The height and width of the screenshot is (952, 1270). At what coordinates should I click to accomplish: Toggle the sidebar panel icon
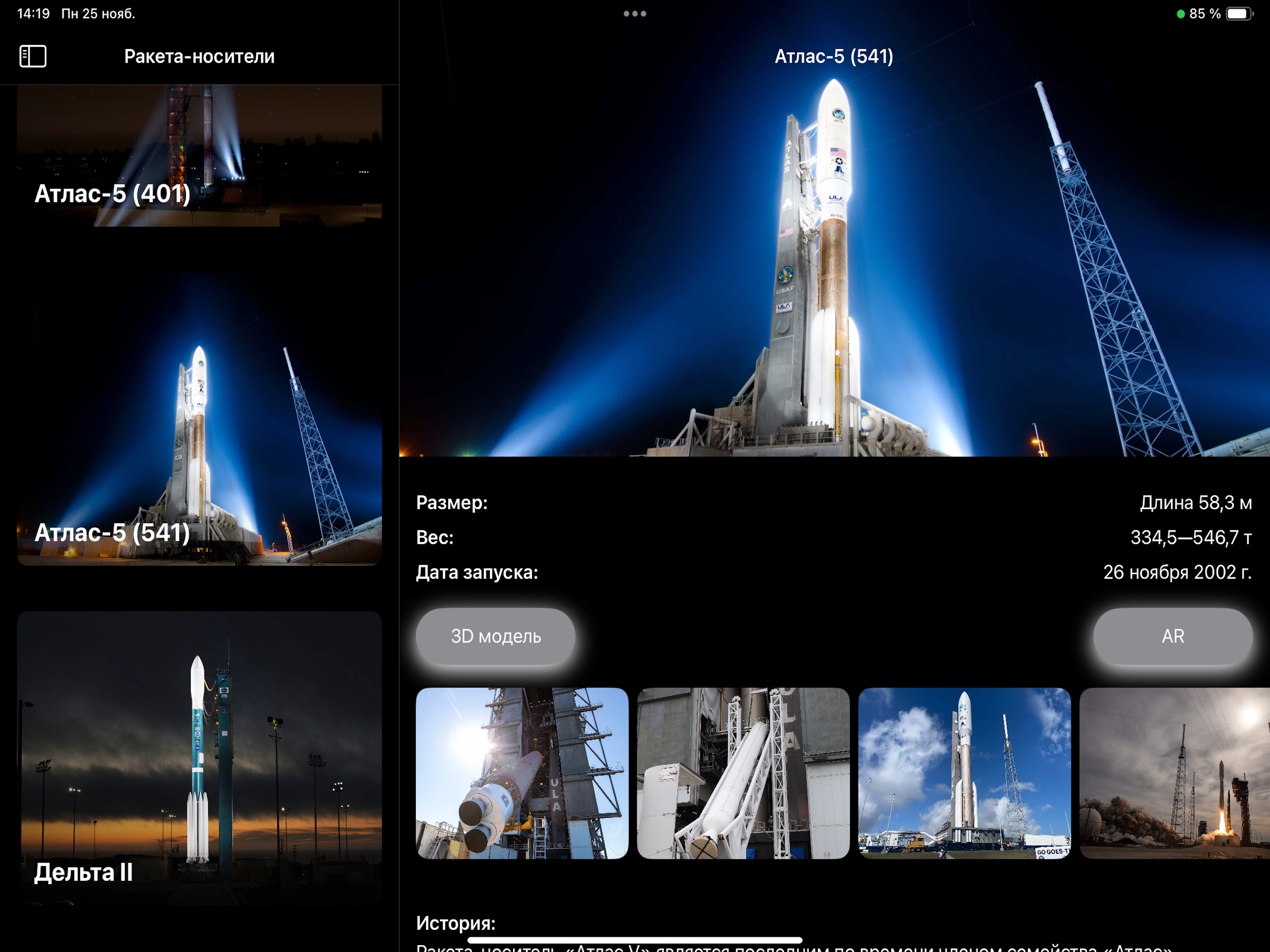click(33, 56)
